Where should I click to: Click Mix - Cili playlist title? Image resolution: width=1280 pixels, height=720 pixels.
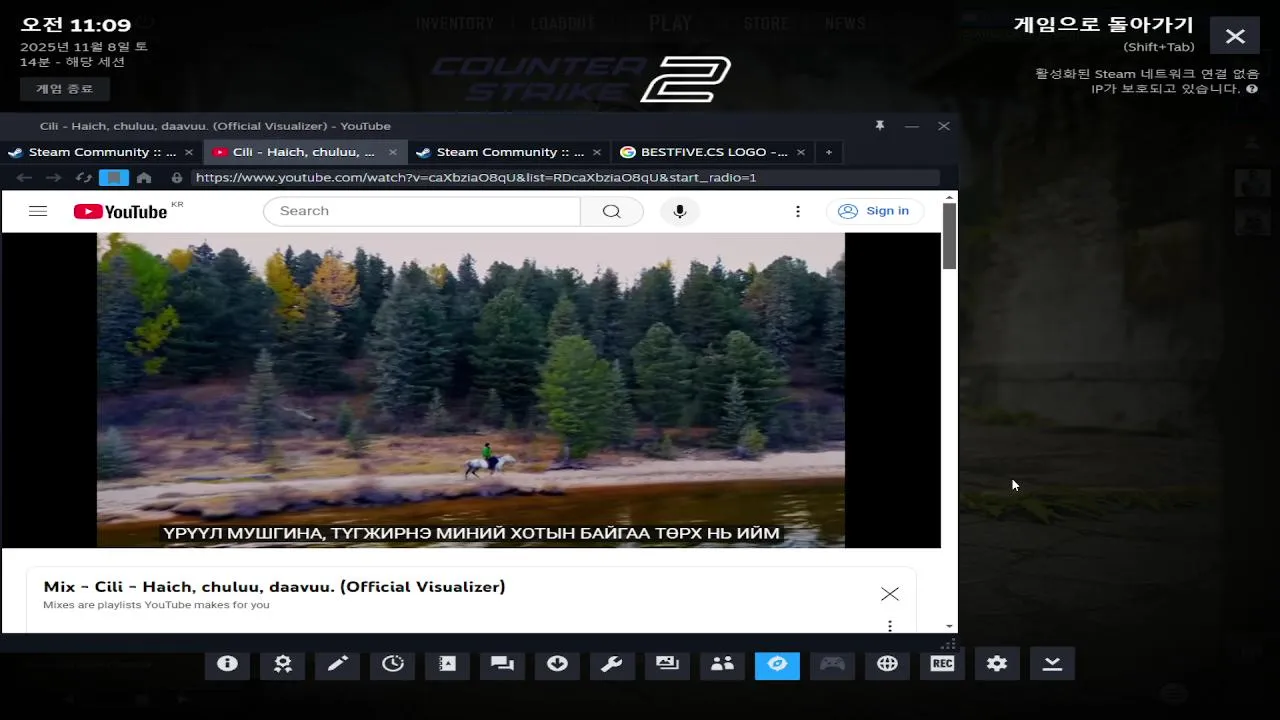[x=274, y=587]
